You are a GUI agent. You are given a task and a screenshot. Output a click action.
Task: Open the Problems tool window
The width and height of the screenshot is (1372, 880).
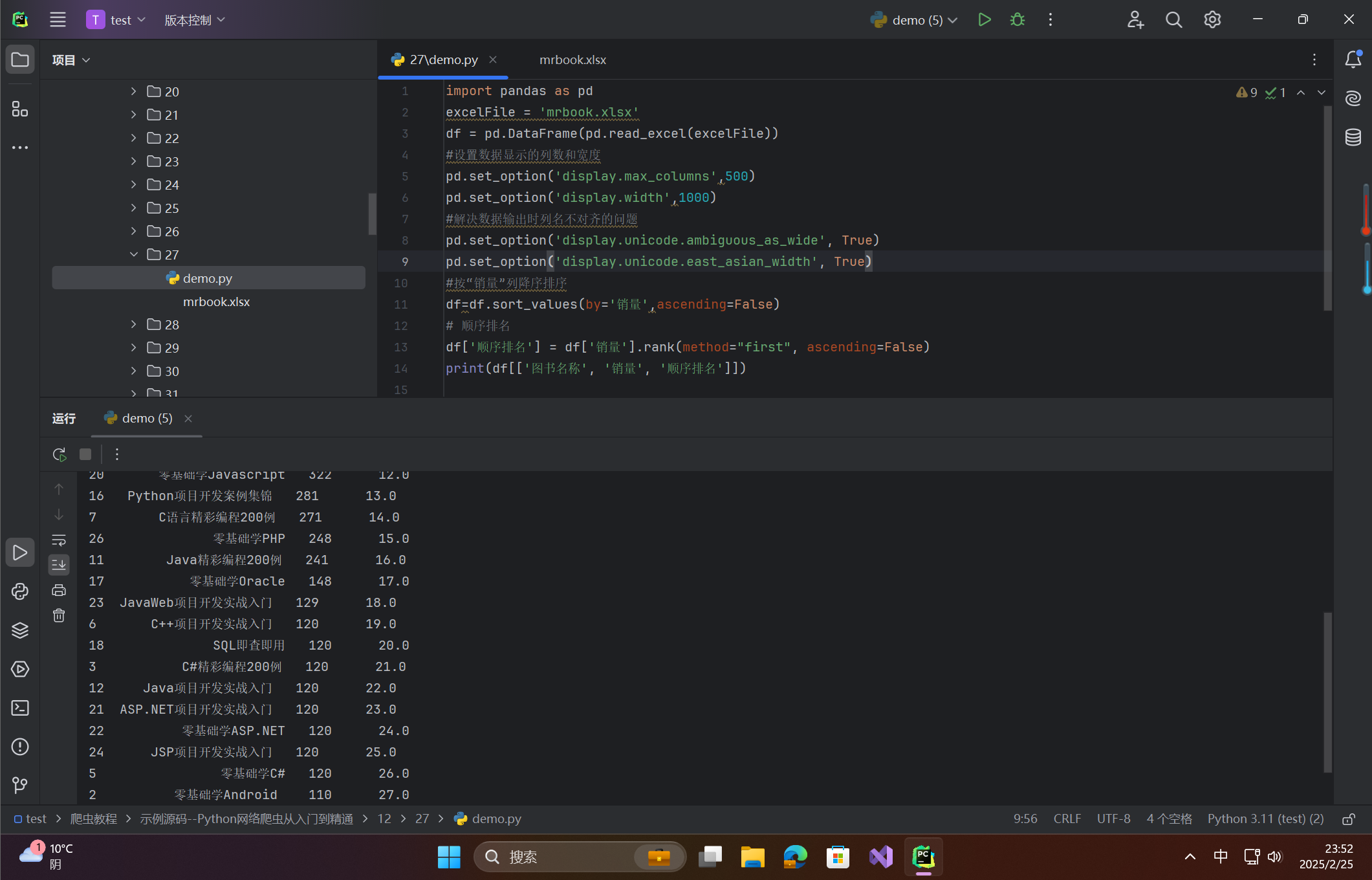click(x=20, y=747)
